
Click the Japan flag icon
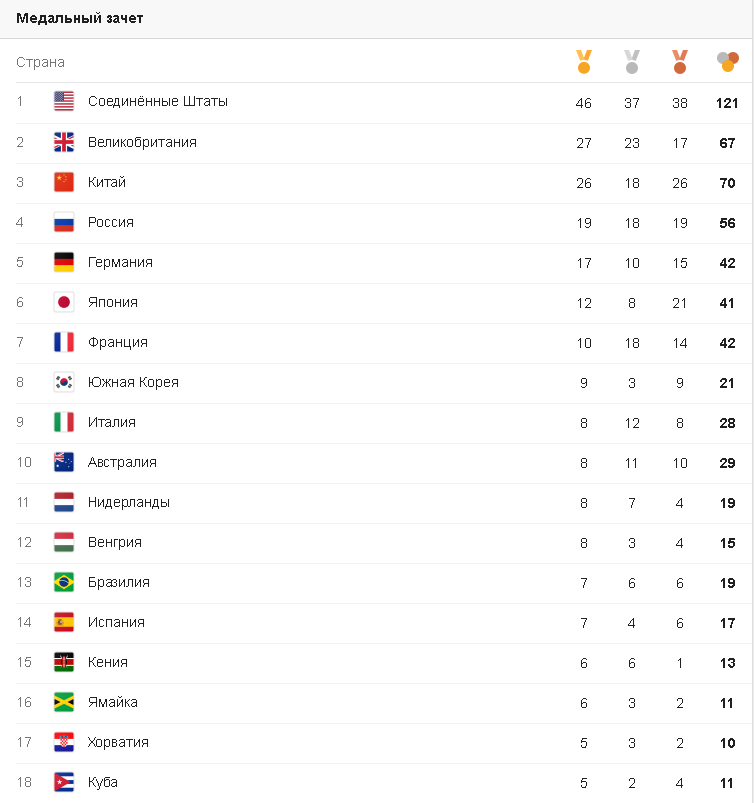pos(64,302)
